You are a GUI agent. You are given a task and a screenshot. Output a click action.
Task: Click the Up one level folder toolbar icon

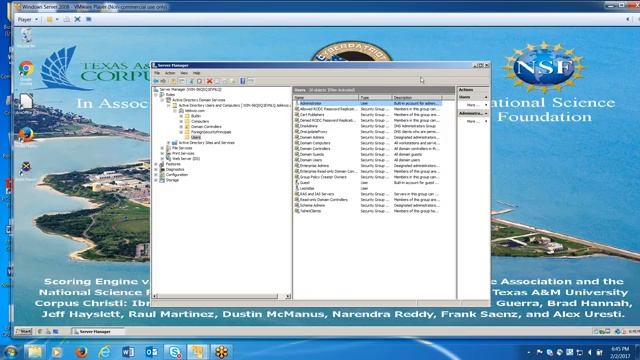[x=173, y=81]
